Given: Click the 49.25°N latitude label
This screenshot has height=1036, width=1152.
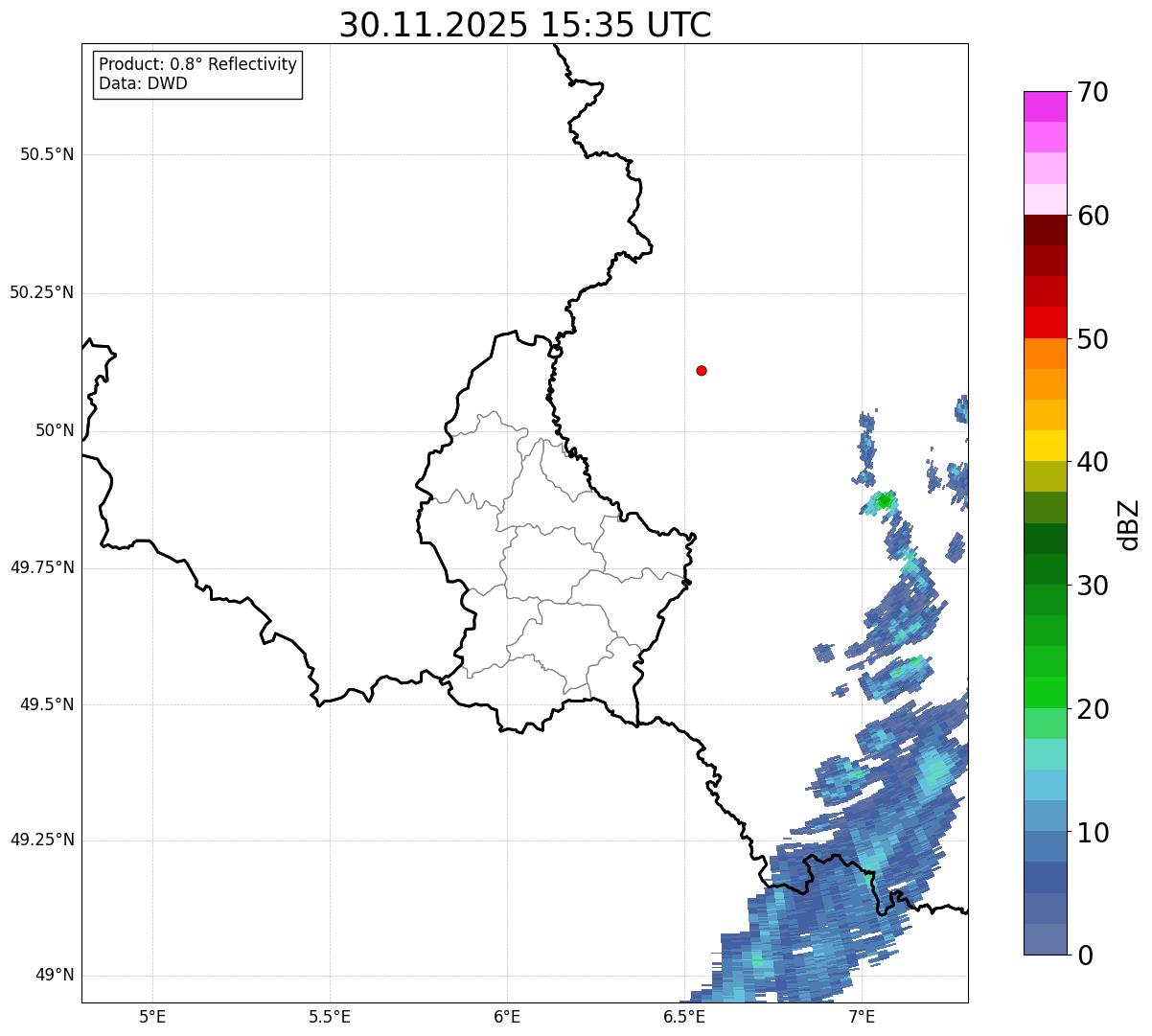Looking at the screenshot, I should click(42, 840).
